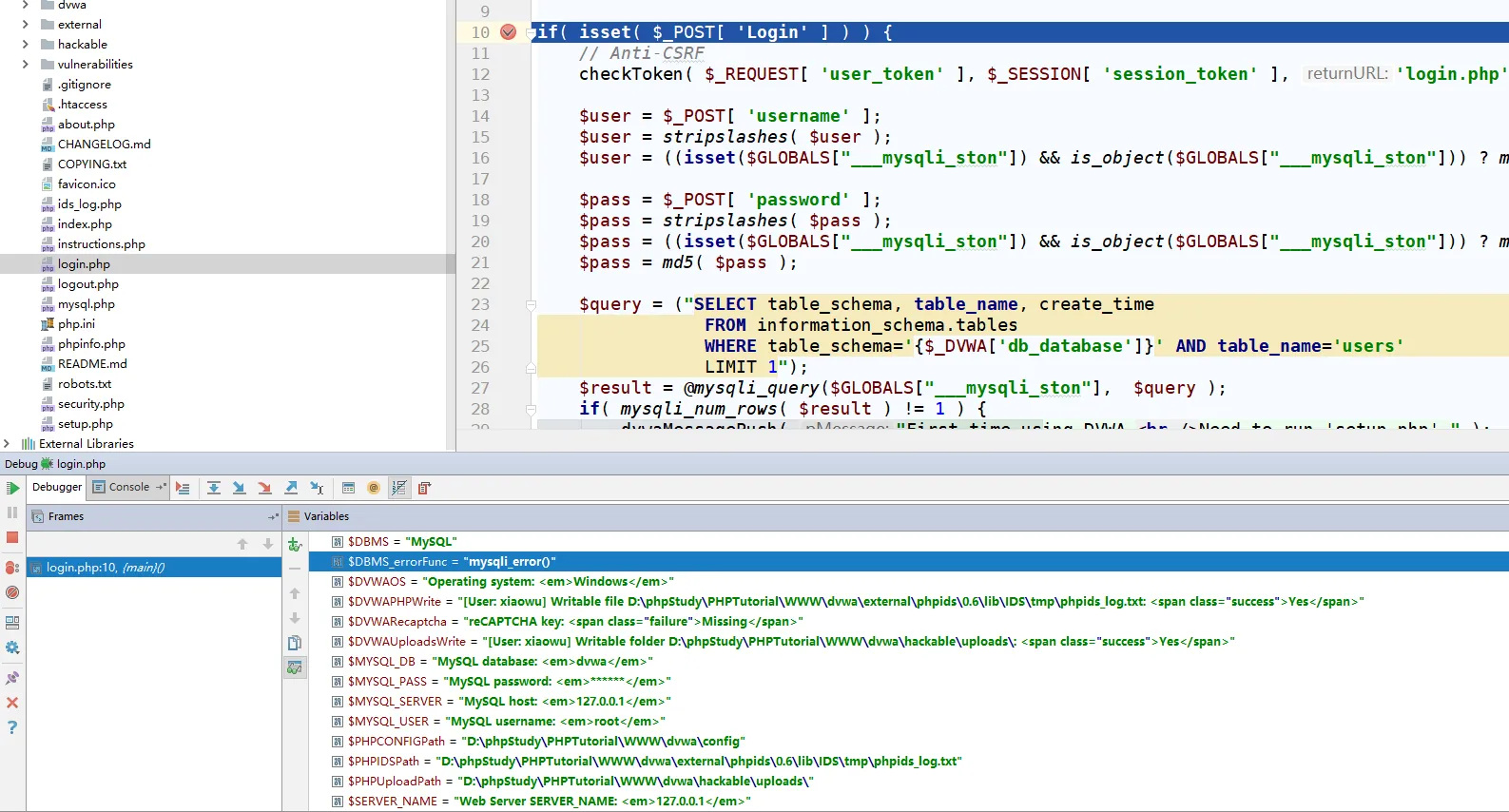Image resolution: width=1509 pixels, height=812 pixels.
Task: Expand External Libraries node
Action: (x=7, y=444)
